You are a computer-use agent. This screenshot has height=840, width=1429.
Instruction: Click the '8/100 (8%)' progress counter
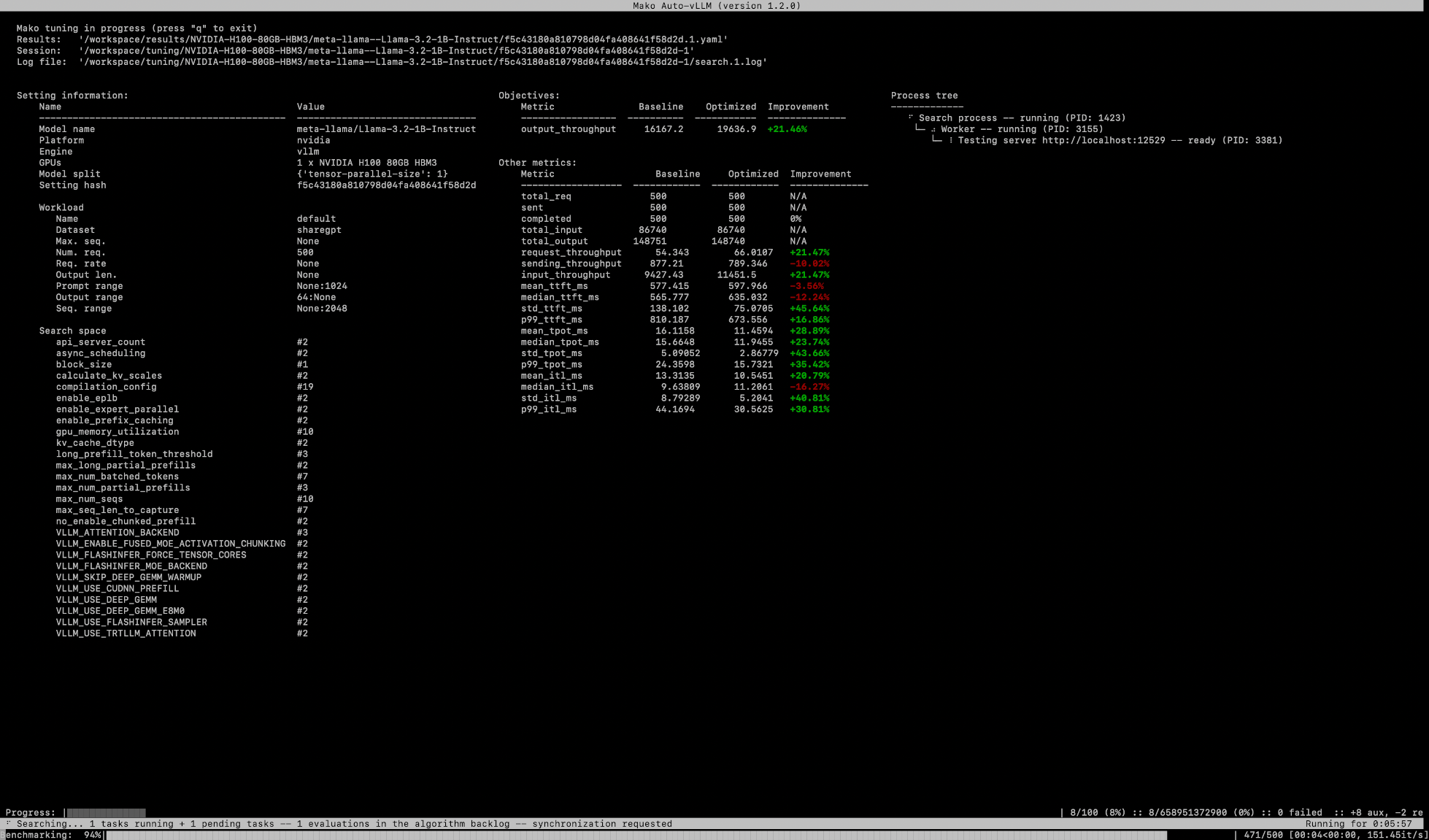click(x=1098, y=813)
